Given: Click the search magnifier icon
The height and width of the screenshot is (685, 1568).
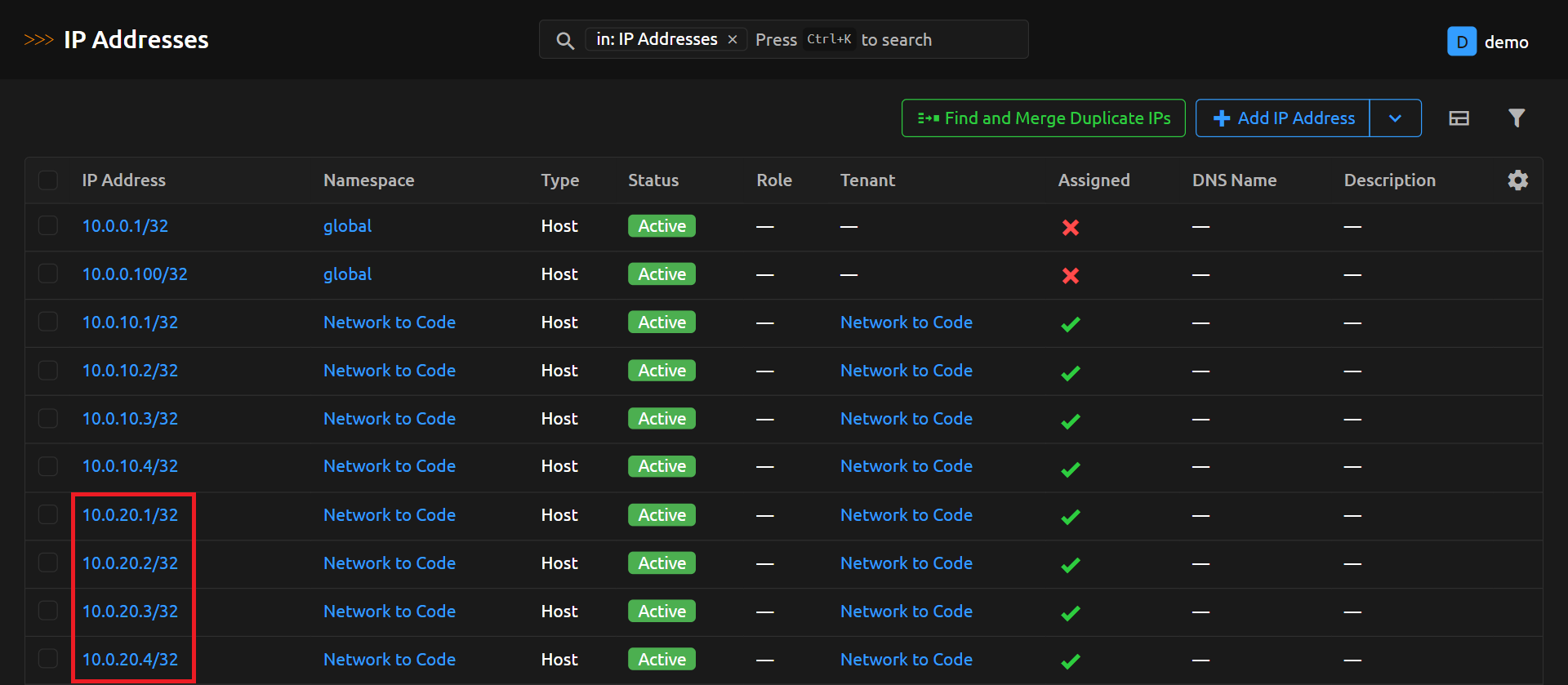Looking at the screenshot, I should coord(564,40).
